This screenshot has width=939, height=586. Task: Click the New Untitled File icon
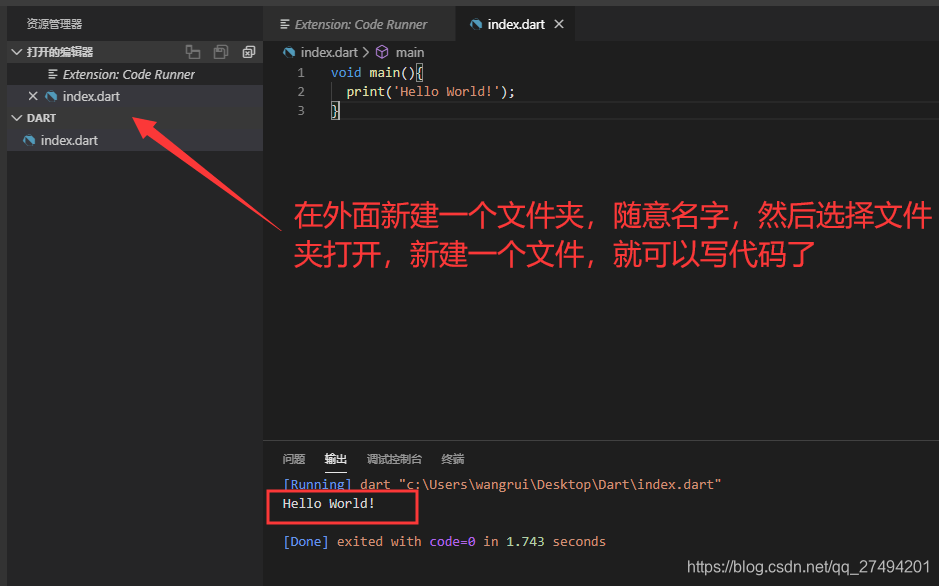[193, 52]
